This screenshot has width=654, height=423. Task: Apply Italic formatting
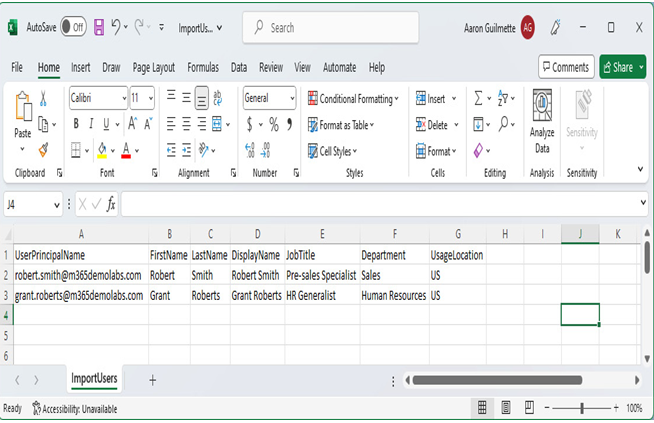[91, 124]
